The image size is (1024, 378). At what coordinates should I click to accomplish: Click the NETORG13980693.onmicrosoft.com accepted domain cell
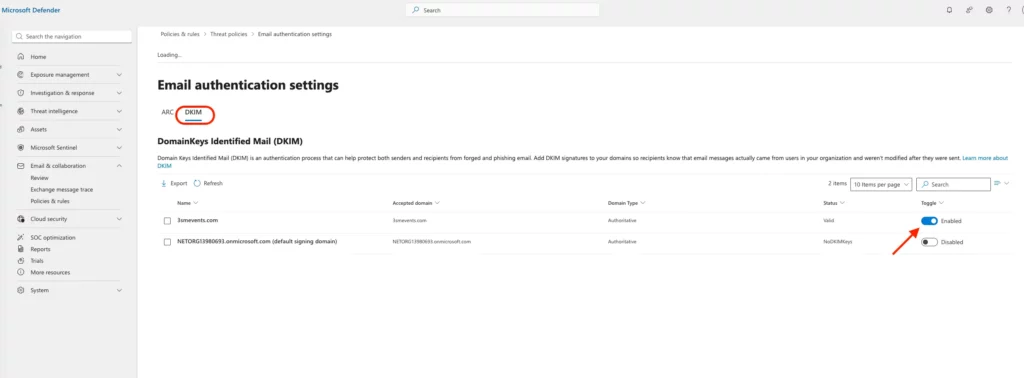[432, 242]
